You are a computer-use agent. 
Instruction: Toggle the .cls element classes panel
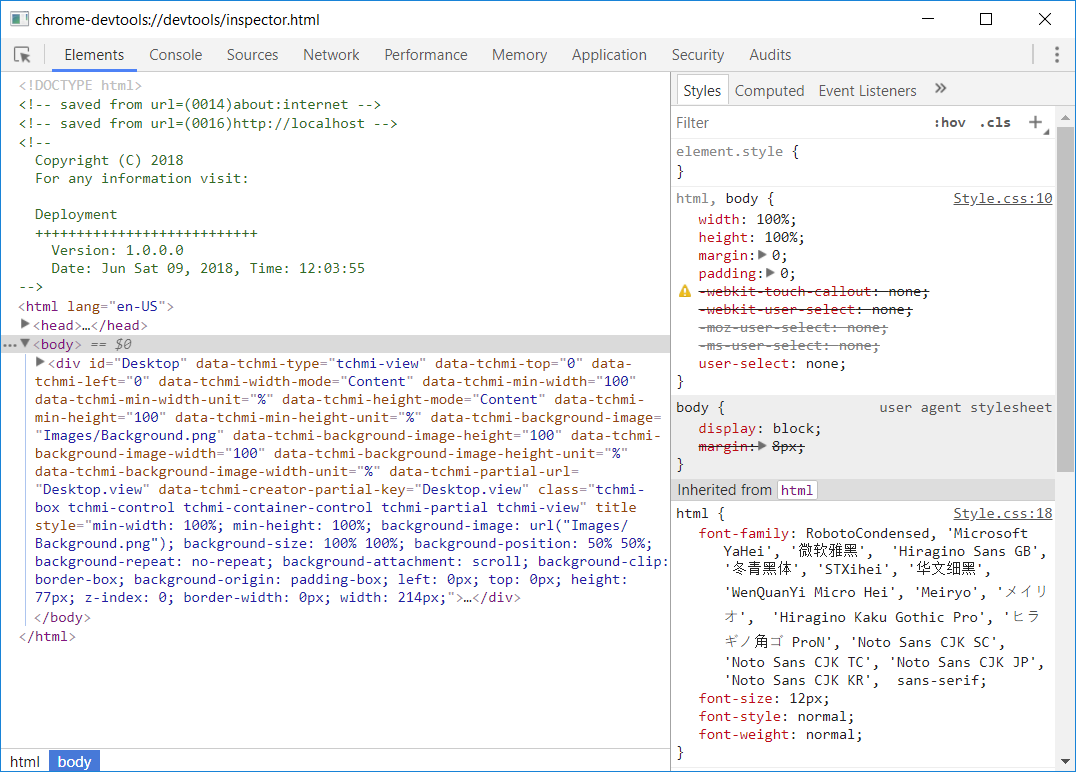995,123
